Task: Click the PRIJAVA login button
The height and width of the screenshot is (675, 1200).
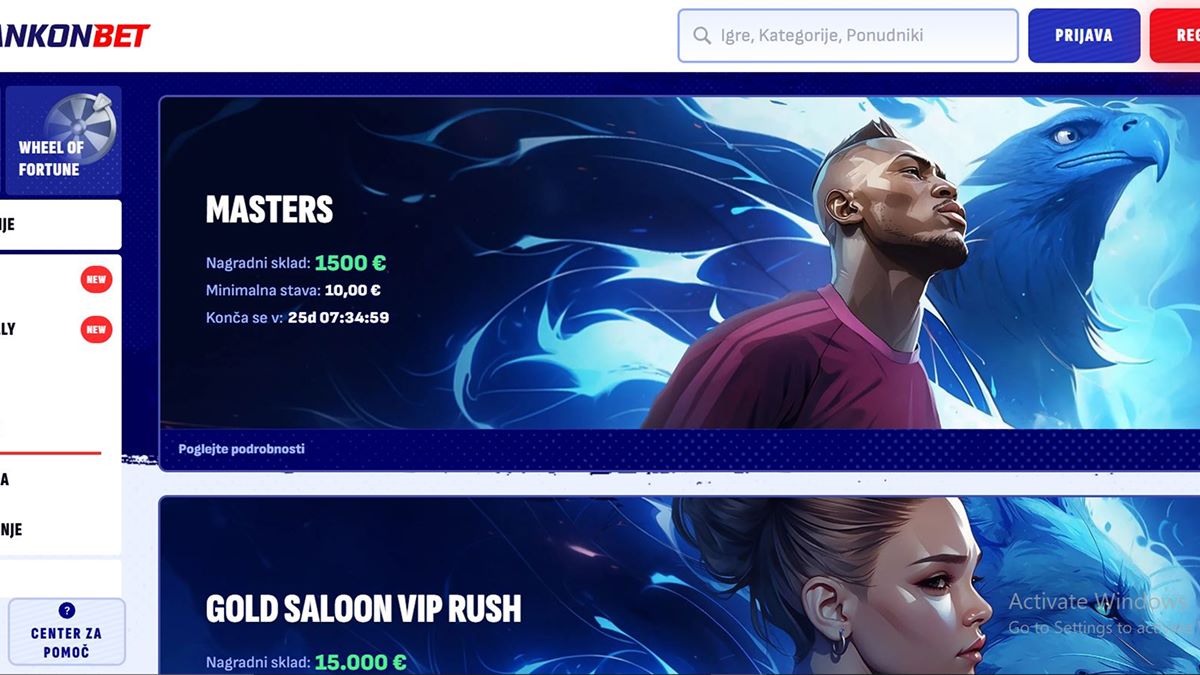Action: pos(1084,36)
